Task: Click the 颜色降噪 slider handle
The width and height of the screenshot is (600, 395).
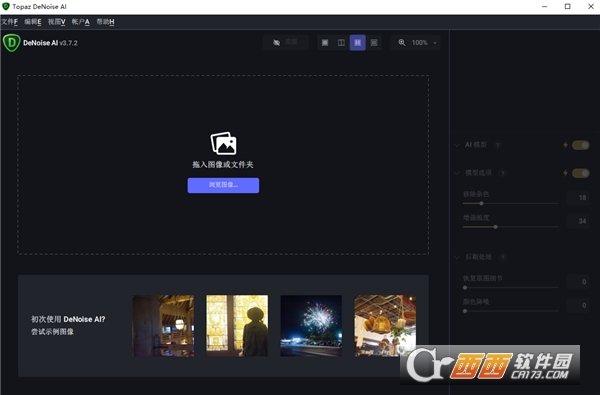Action: point(465,311)
